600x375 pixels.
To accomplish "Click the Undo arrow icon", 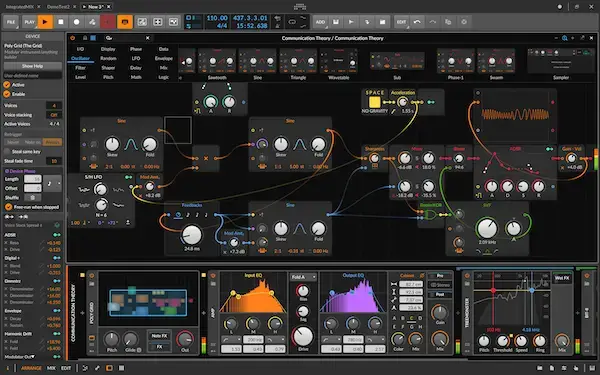I will click(x=417, y=22).
